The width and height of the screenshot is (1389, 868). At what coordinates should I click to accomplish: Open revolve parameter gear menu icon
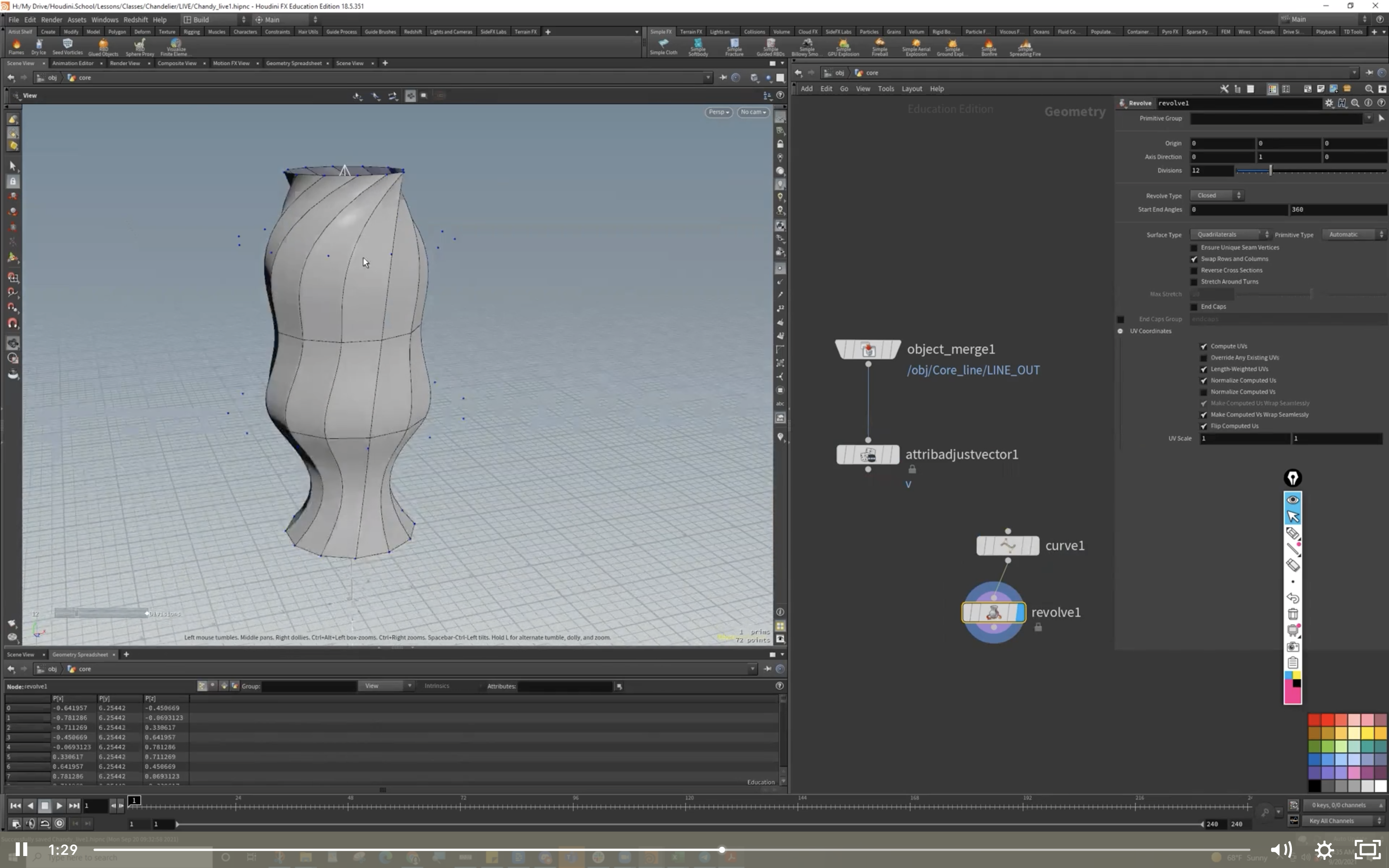(1329, 103)
